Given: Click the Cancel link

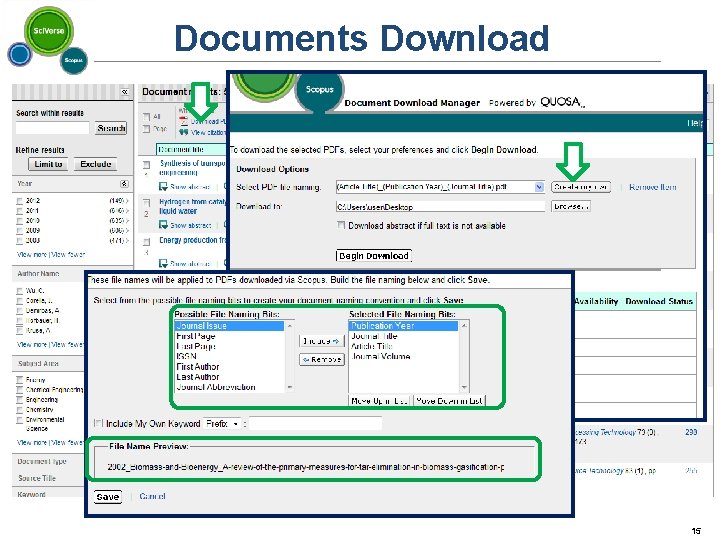Looking at the screenshot, I should [152, 496].
